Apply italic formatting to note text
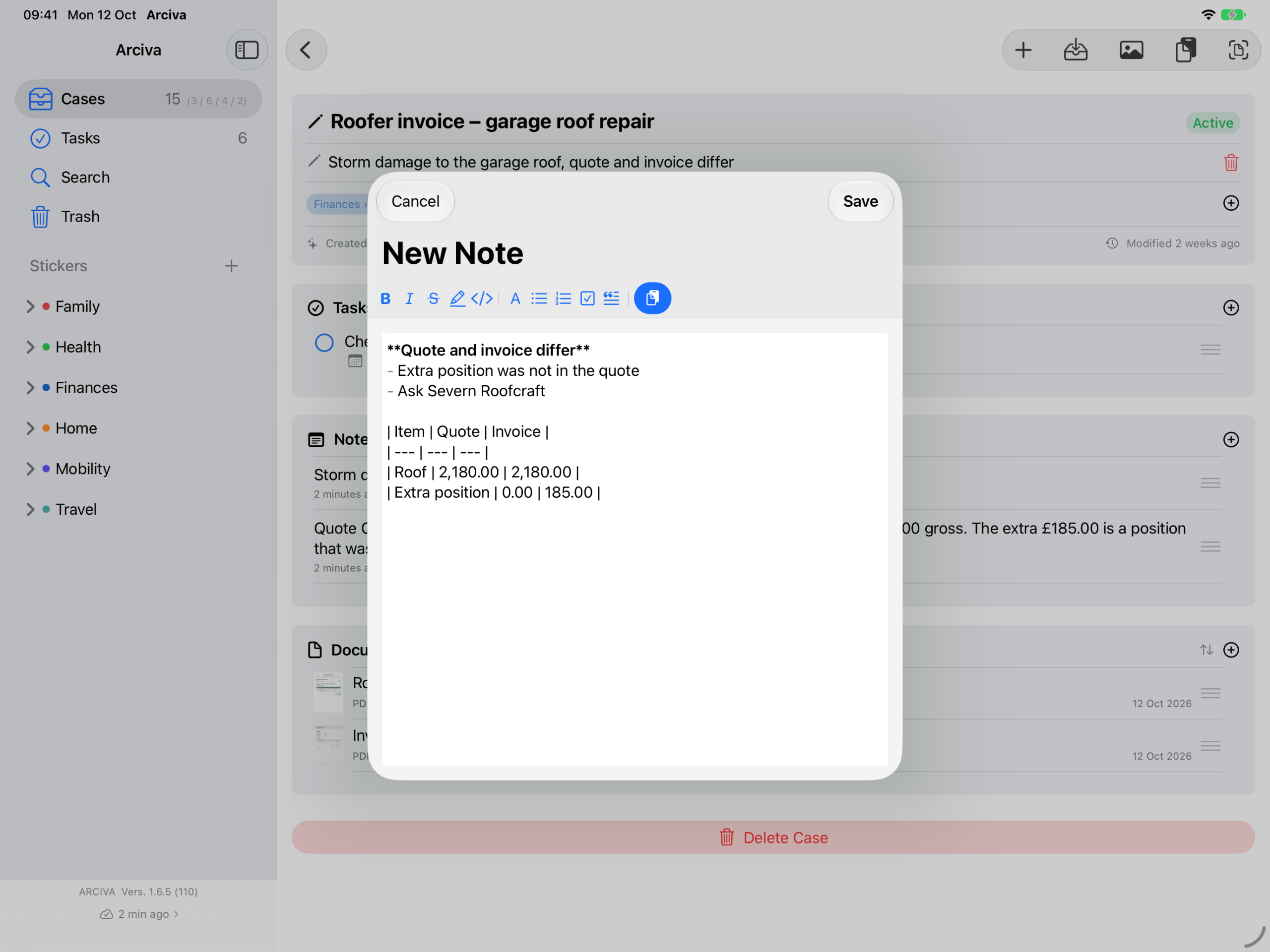The height and width of the screenshot is (952, 1270). (x=409, y=298)
